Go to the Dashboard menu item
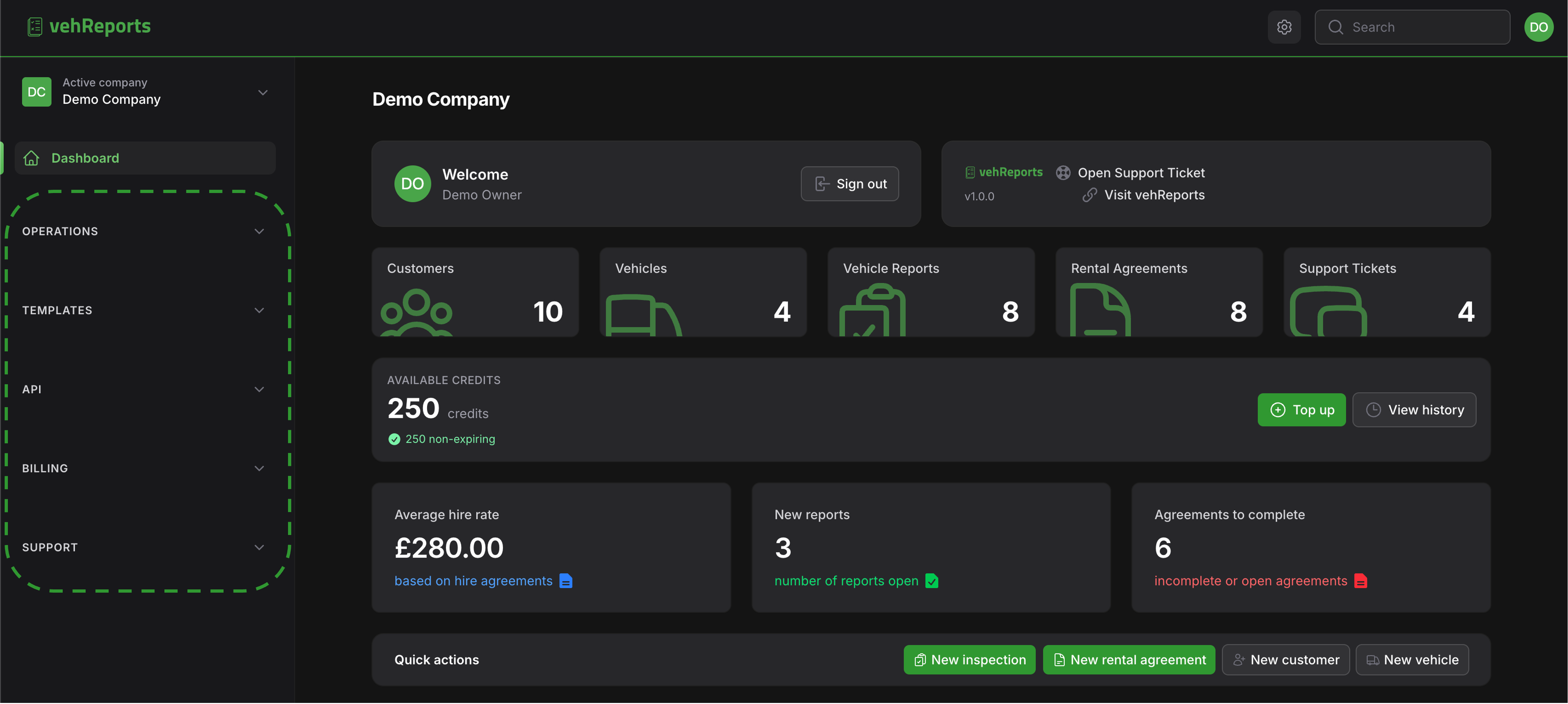1568x704 pixels. (x=145, y=158)
